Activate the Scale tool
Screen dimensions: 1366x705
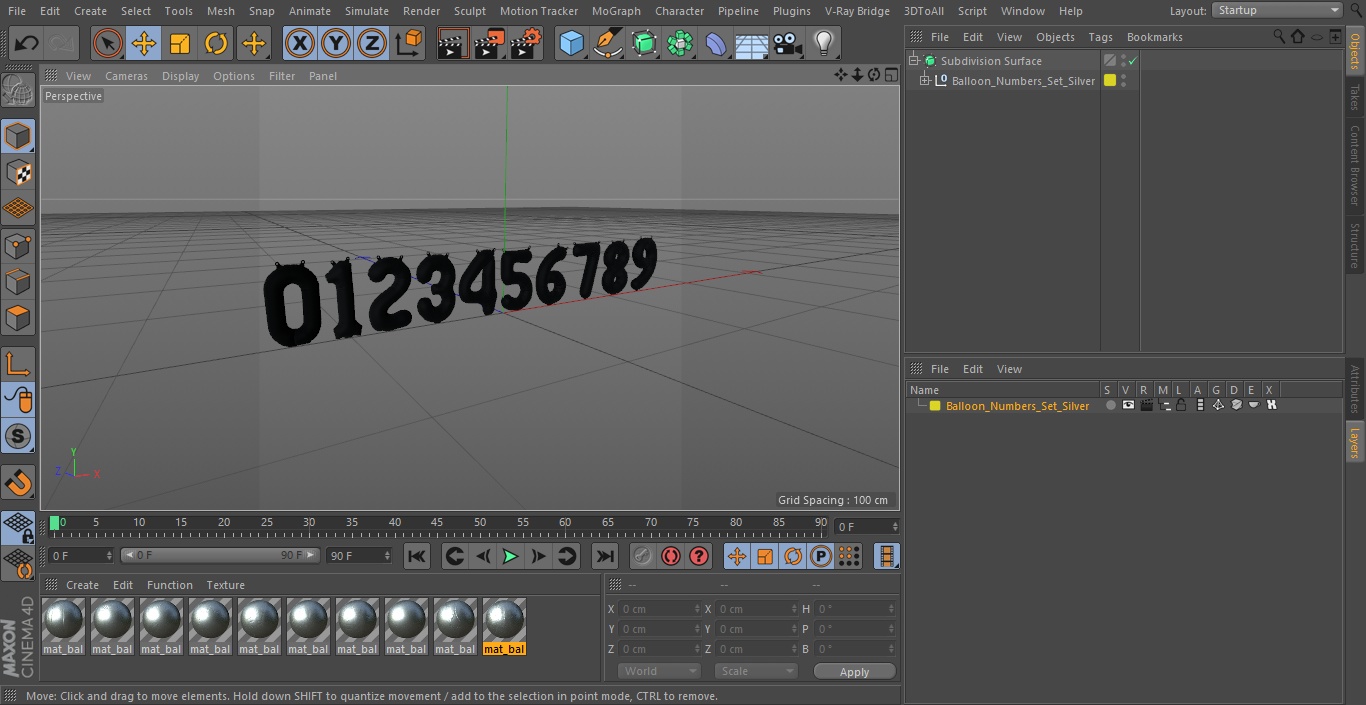click(180, 43)
